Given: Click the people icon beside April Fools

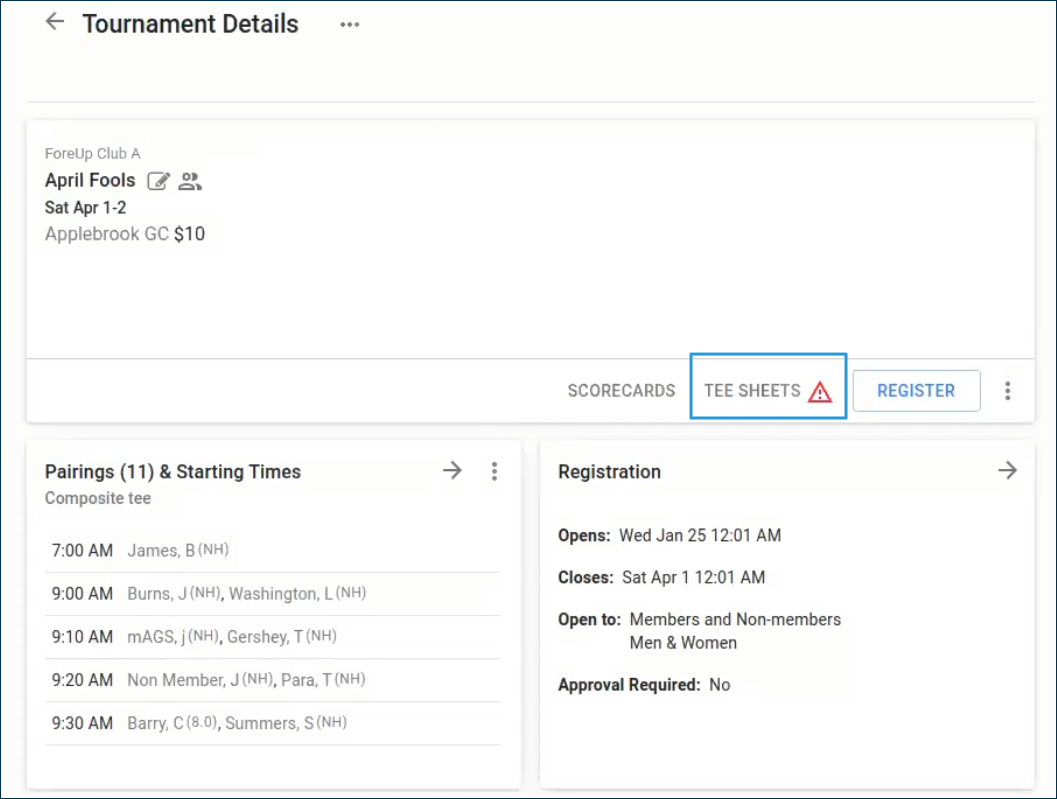Looking at the screenshot, I should tap(190, 181).
